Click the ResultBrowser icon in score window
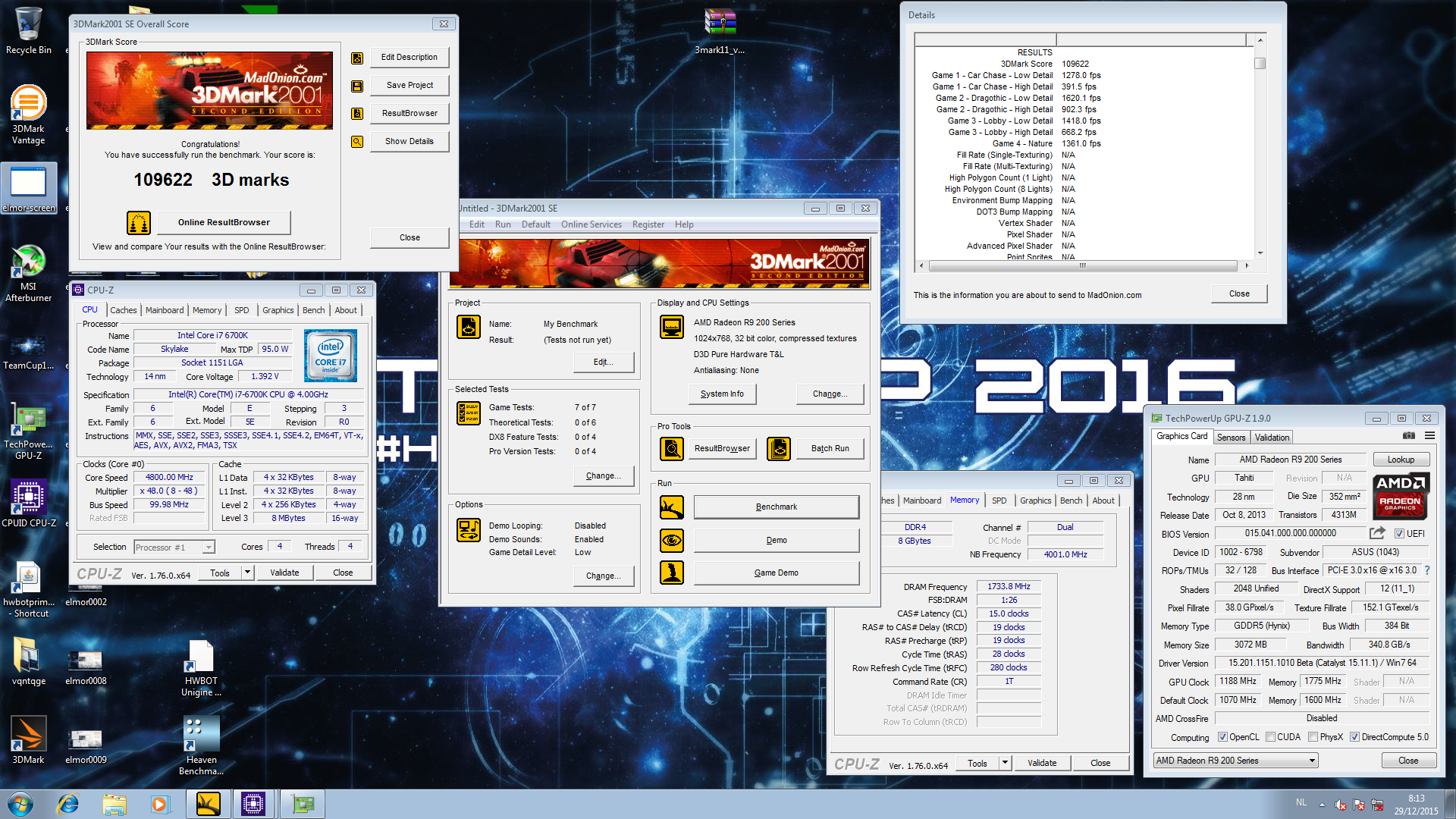 click(x=357, y=114)
